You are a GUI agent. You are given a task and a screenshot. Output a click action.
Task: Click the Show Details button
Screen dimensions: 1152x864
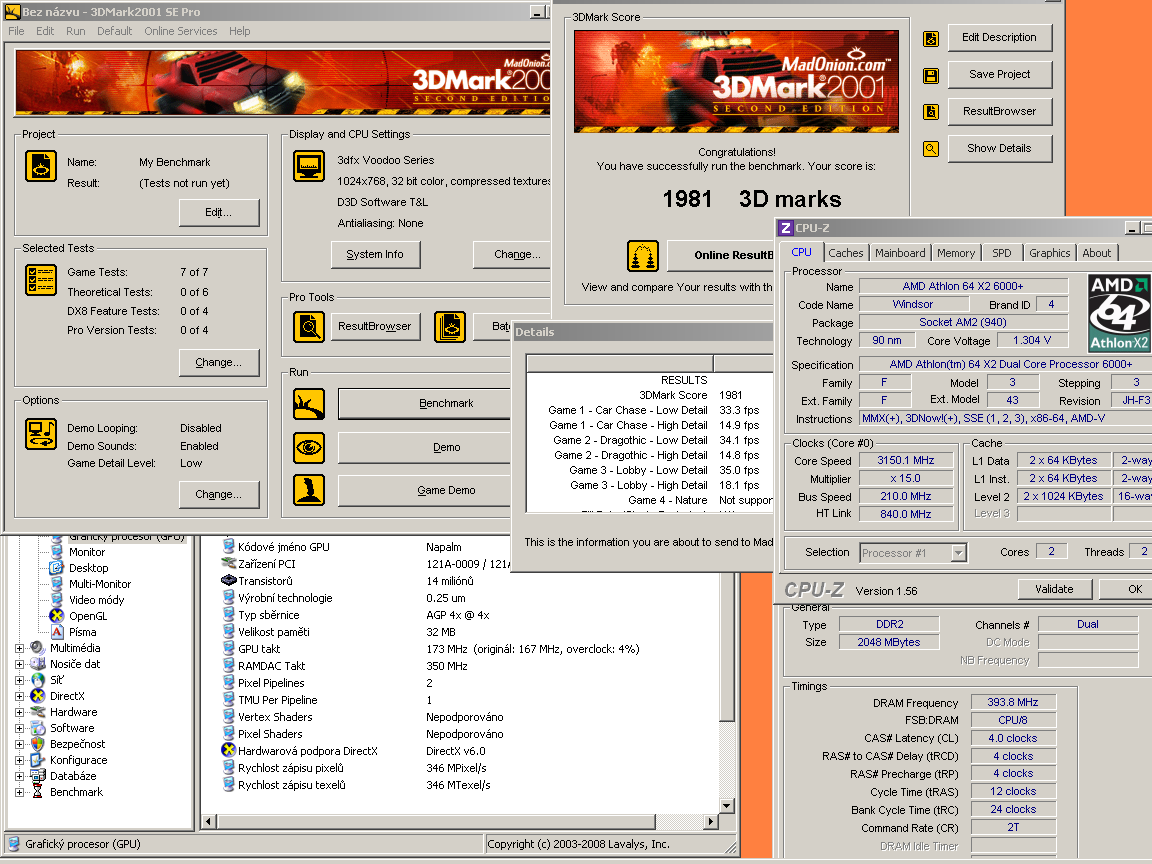click(999, 148)
